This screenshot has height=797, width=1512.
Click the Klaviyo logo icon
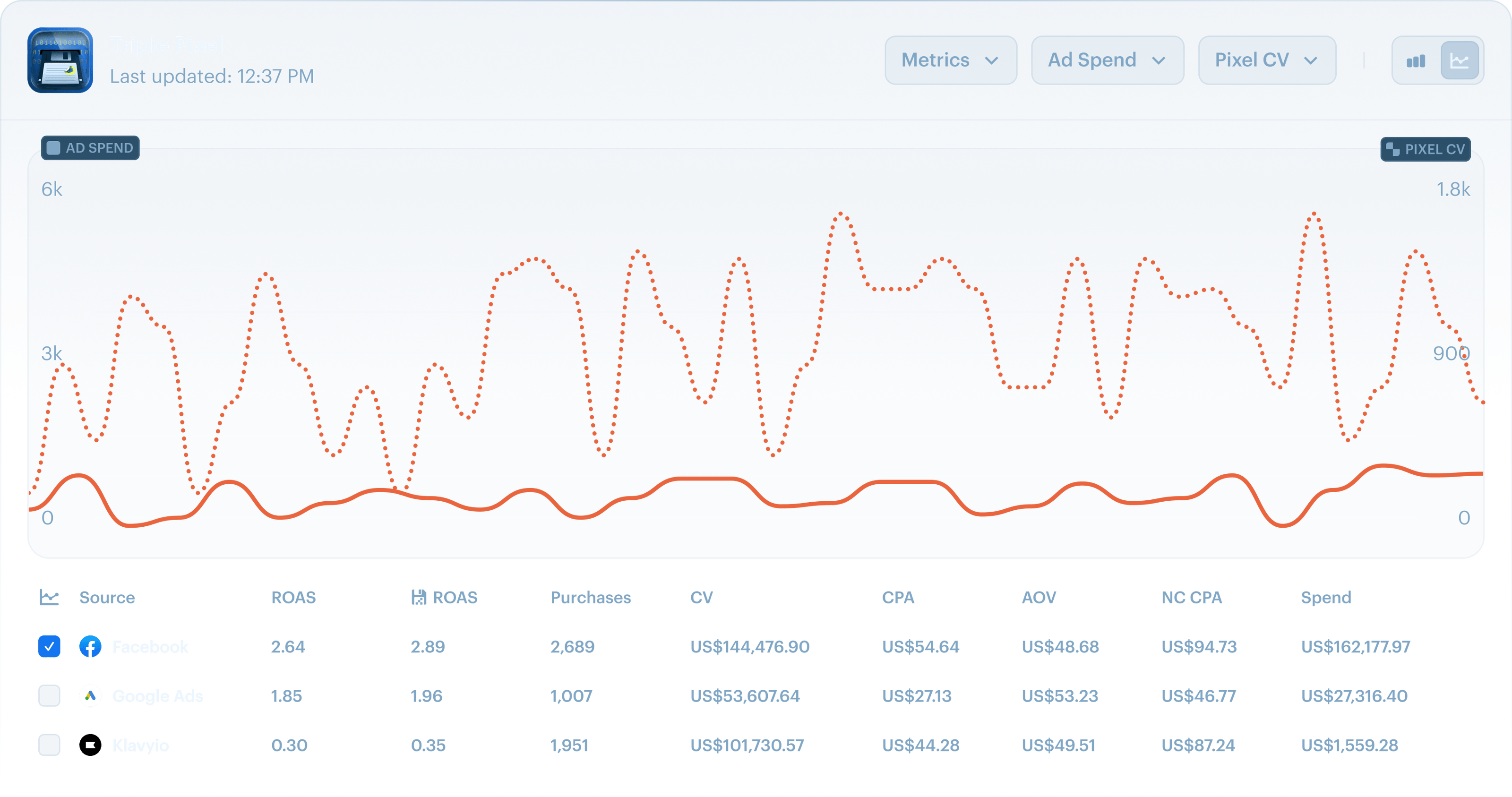[x=90, y=746]
